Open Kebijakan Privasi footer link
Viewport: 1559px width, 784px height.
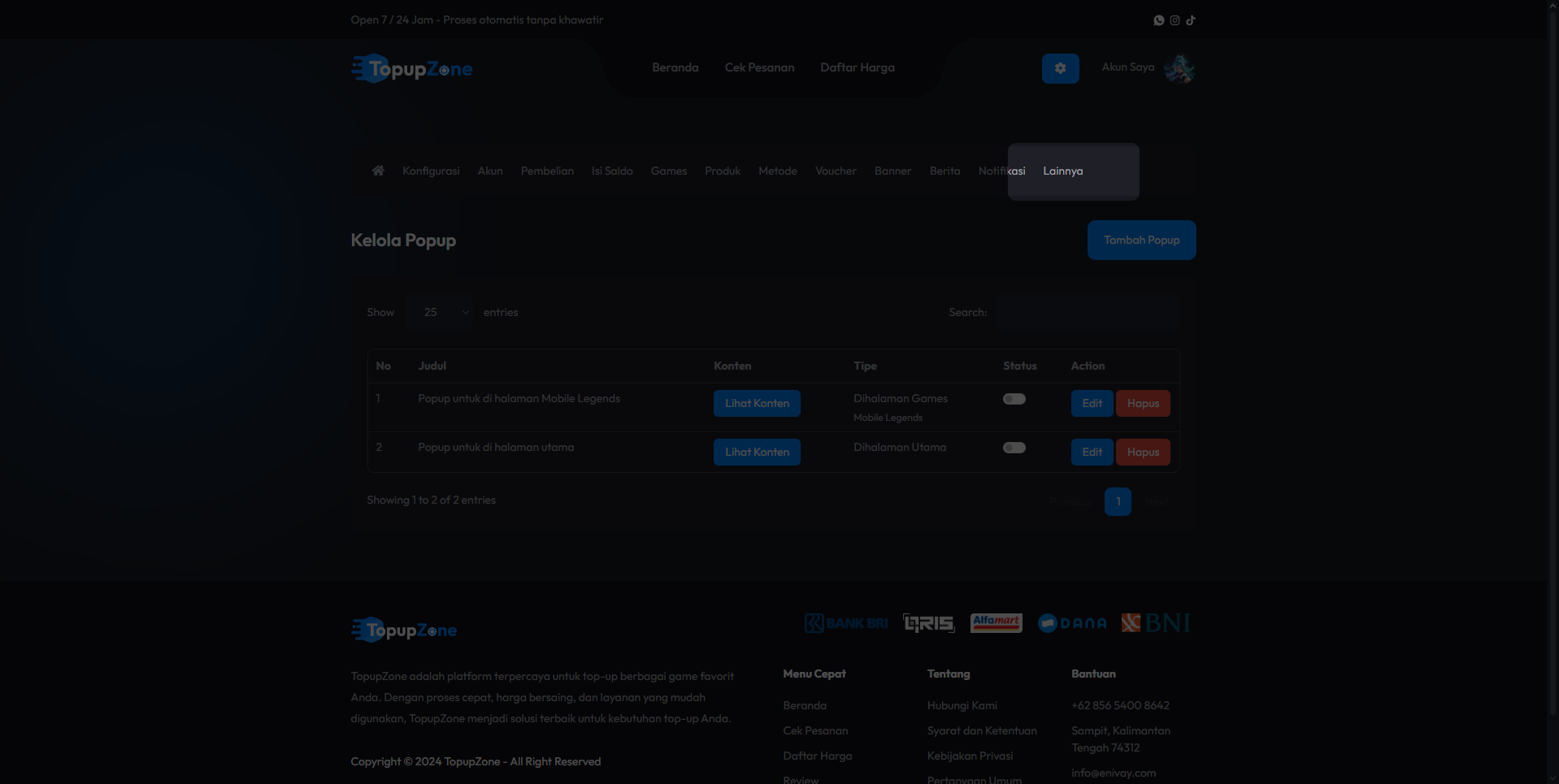pos(970,756)
